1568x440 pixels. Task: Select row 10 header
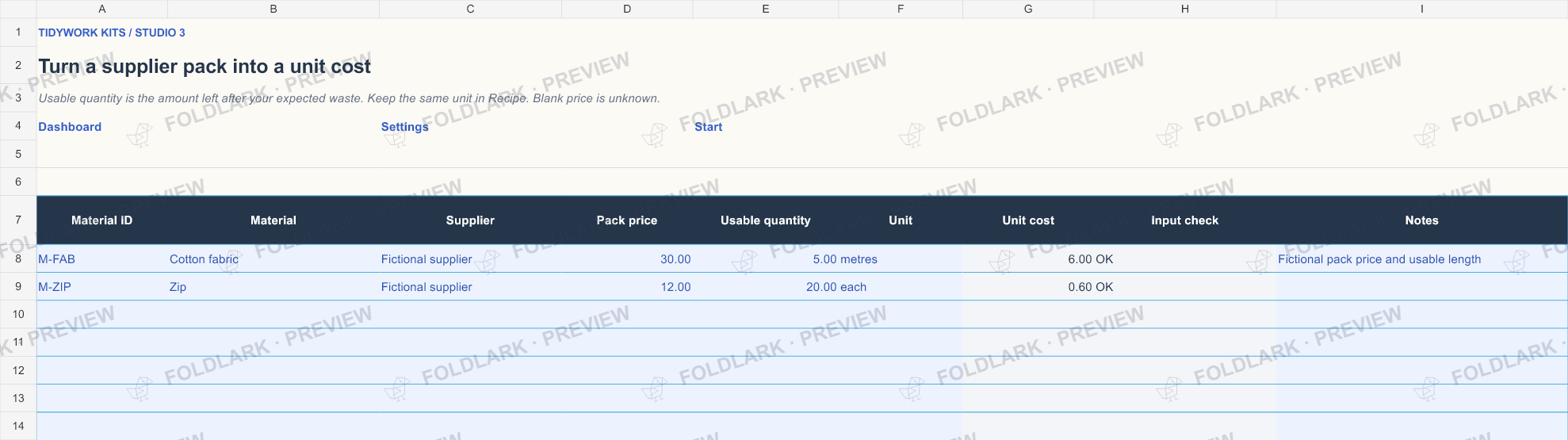(18, 314)
